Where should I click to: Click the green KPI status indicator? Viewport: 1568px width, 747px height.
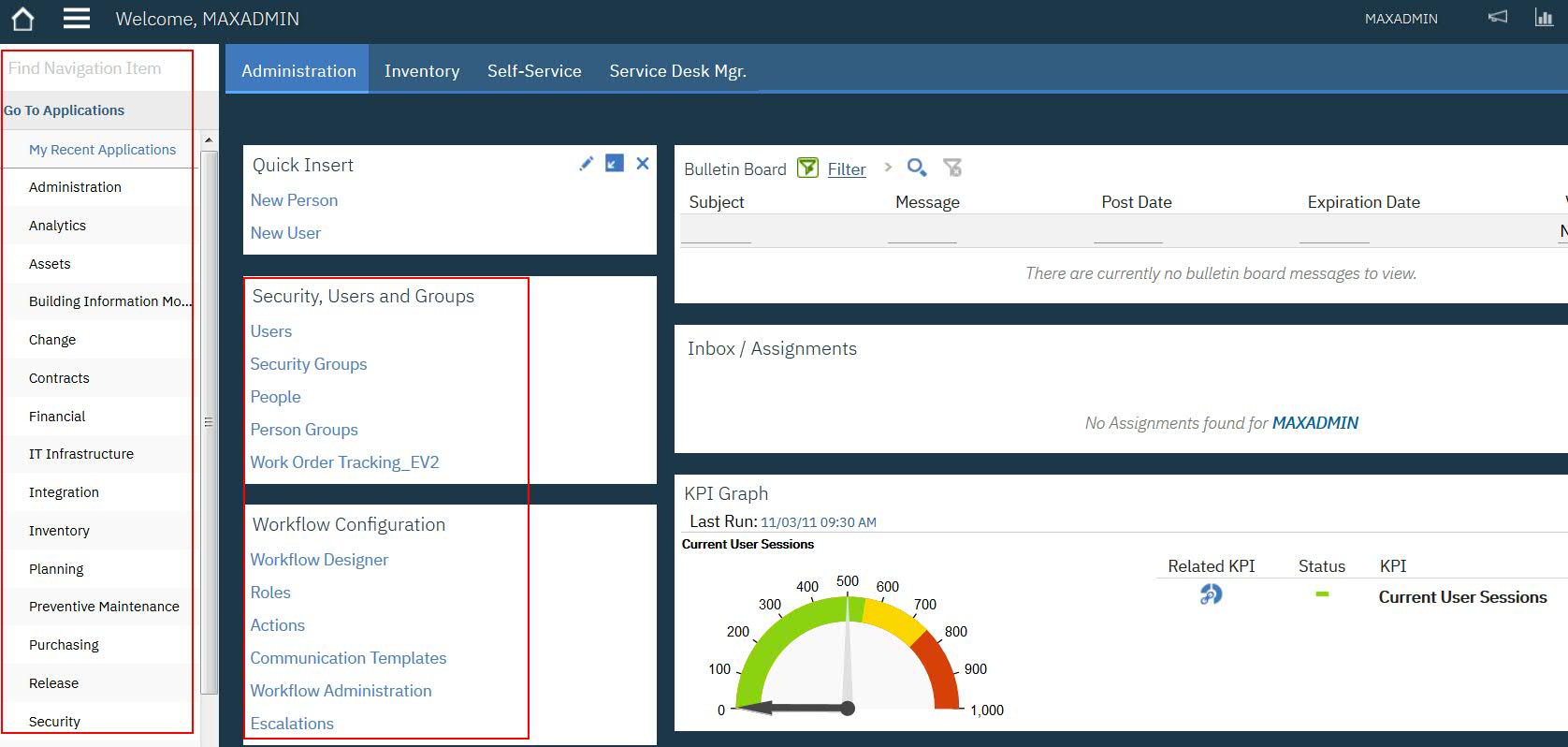pos(1322,594)
